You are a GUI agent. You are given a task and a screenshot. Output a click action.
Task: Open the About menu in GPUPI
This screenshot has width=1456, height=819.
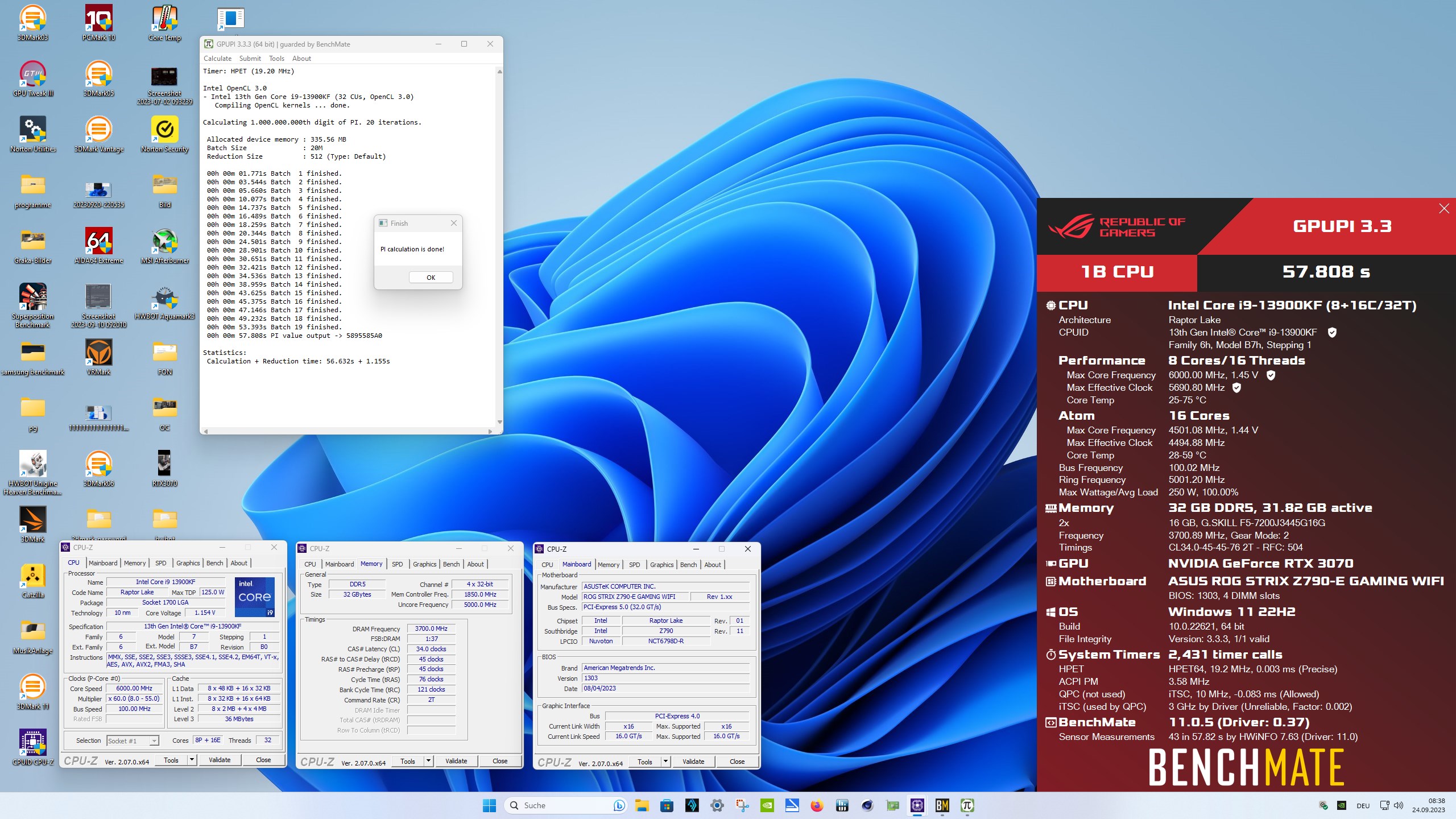click(x=301, y=59)
